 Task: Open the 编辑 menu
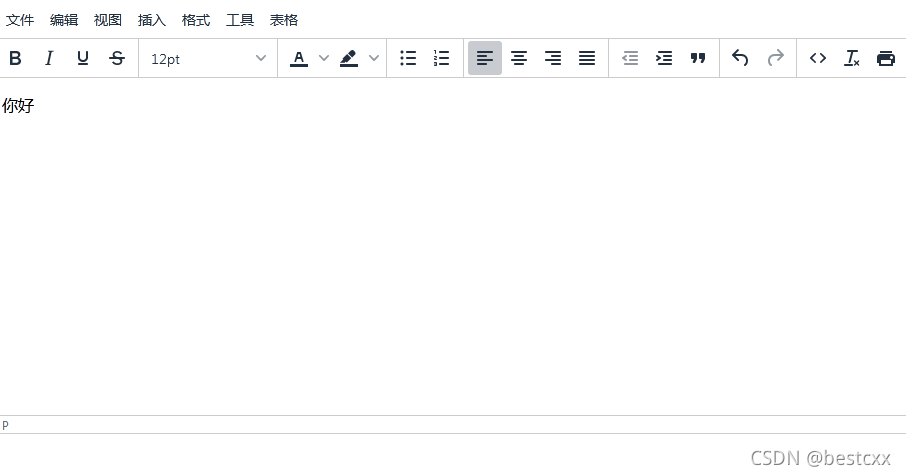(x=64, y=20)
